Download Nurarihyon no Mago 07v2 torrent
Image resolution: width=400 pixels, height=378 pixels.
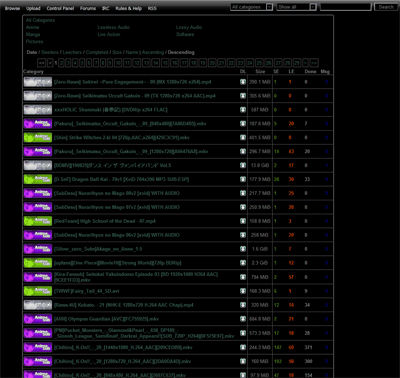coord(243,207)
